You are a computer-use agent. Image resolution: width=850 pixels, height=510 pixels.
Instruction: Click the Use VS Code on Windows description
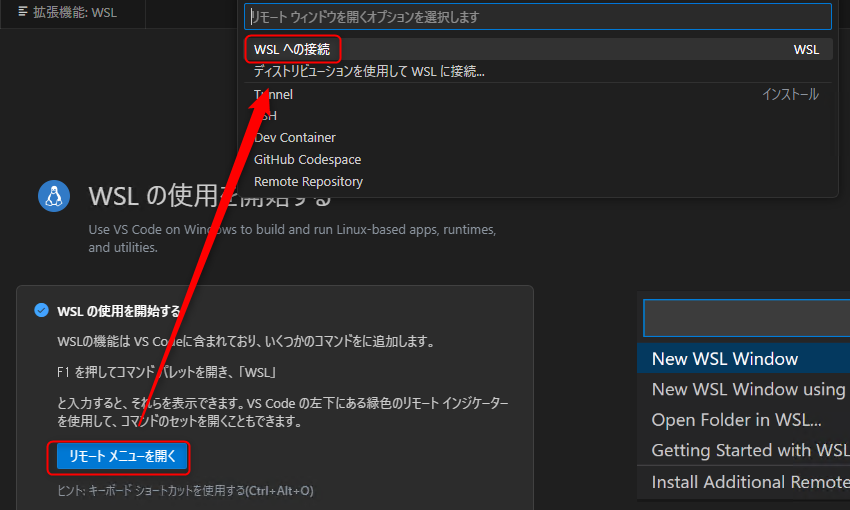(x=292, y=238)
